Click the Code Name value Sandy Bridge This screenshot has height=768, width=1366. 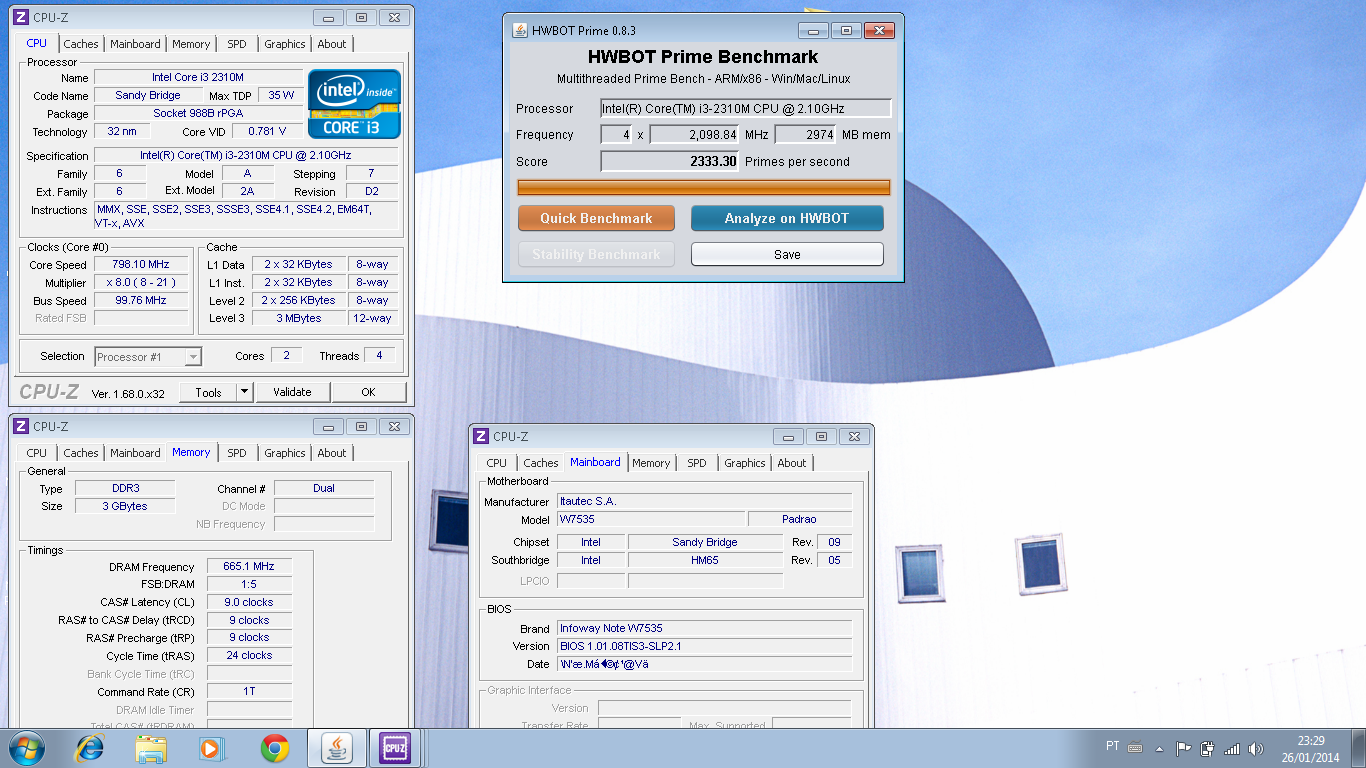tap(148, 96)
